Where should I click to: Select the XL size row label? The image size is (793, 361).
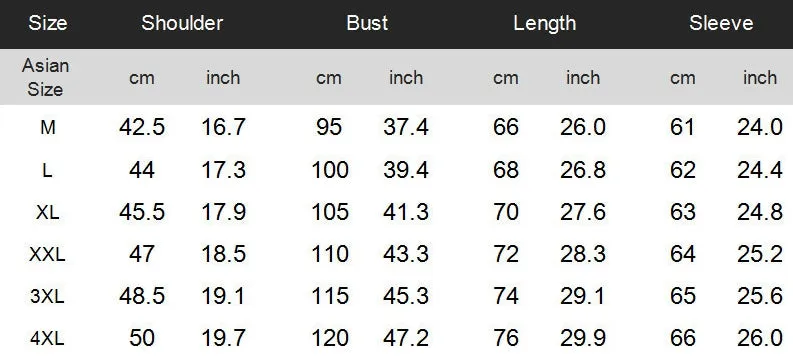(48, 212)
